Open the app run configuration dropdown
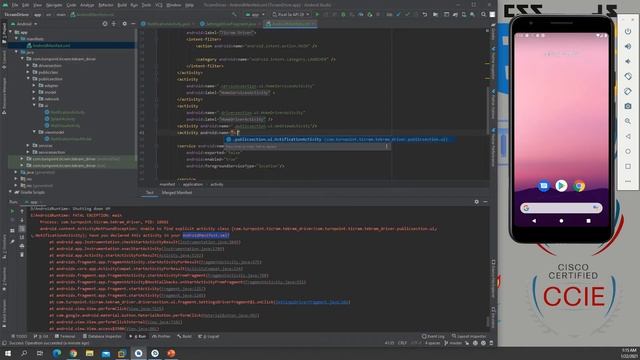Screen dimensions: 640x360 [255, 14]
